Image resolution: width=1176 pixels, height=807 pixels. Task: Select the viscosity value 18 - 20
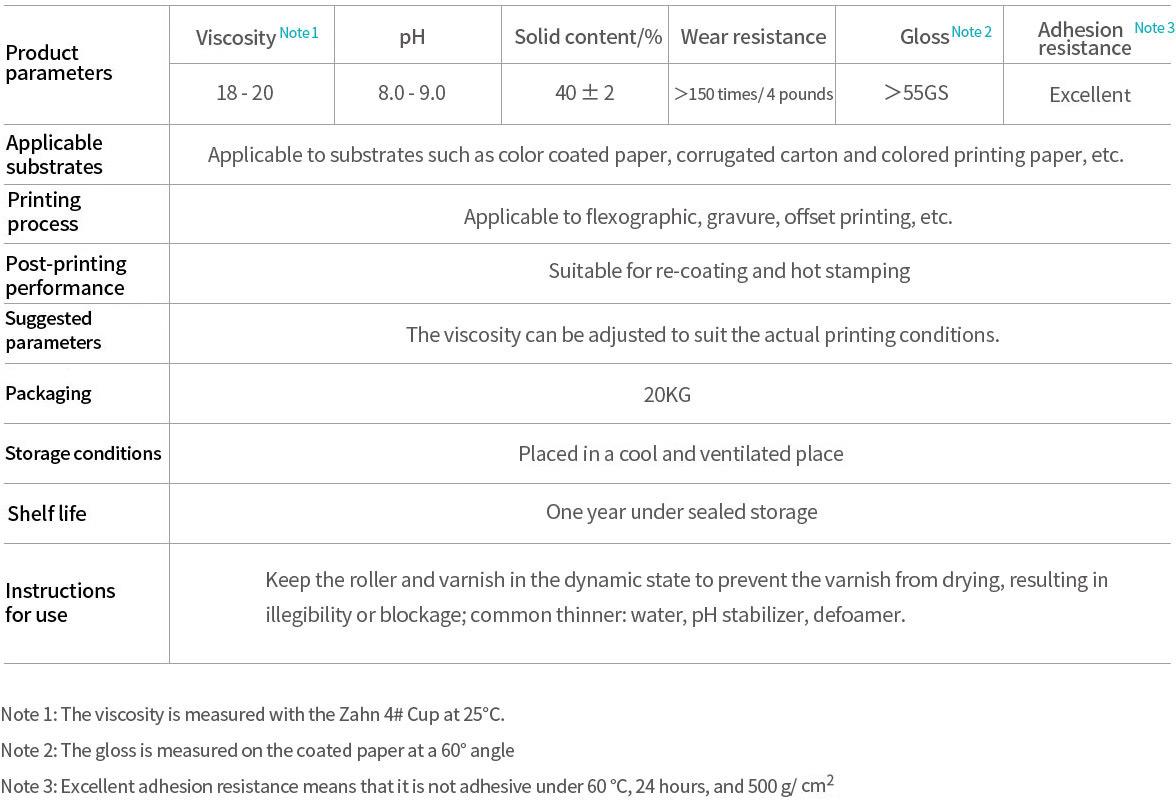[x=245, y=94]
